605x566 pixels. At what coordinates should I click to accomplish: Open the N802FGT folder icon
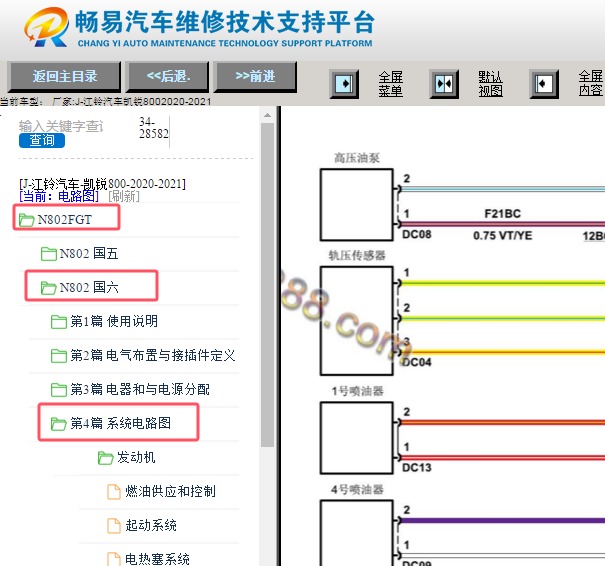click(x=26, y=220)
